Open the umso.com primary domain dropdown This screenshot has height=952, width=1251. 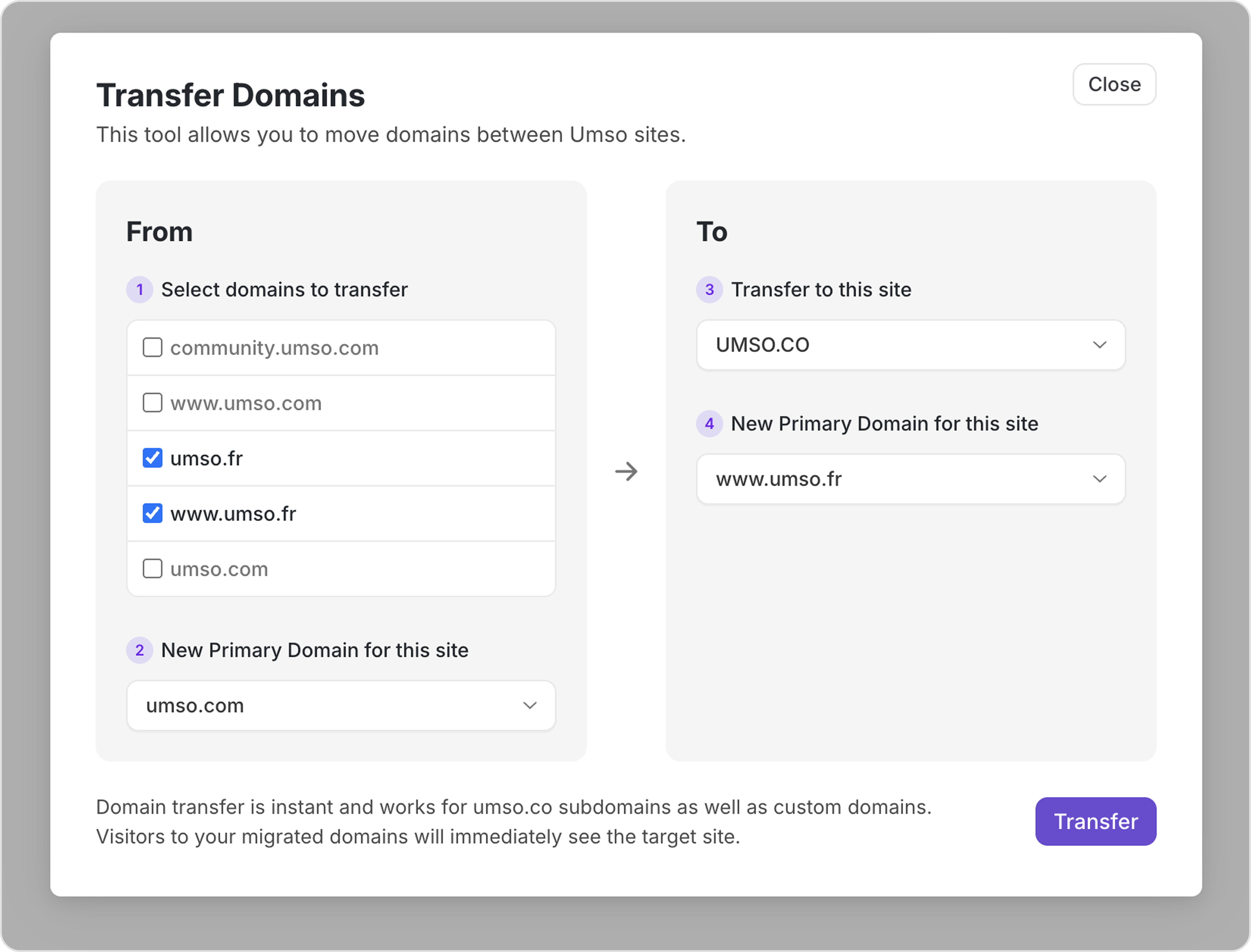tap(341, 706)
